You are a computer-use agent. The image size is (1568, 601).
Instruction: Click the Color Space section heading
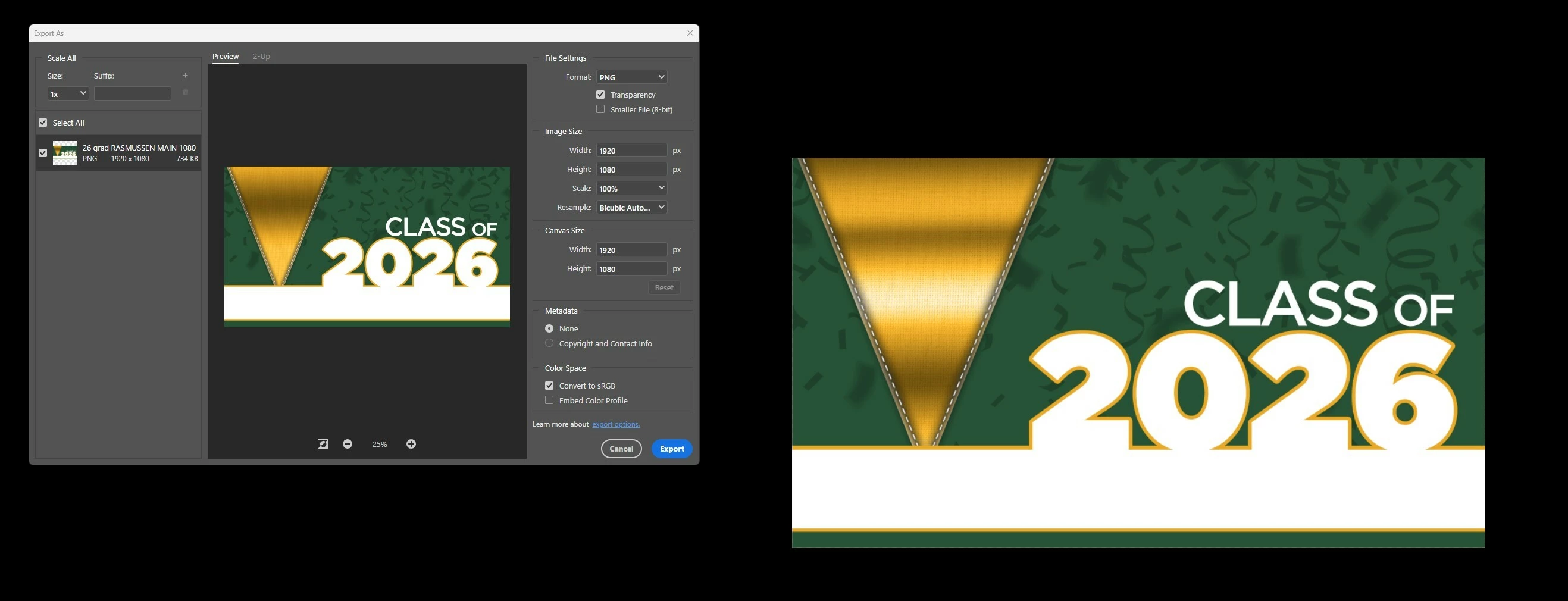coord(565,368)
